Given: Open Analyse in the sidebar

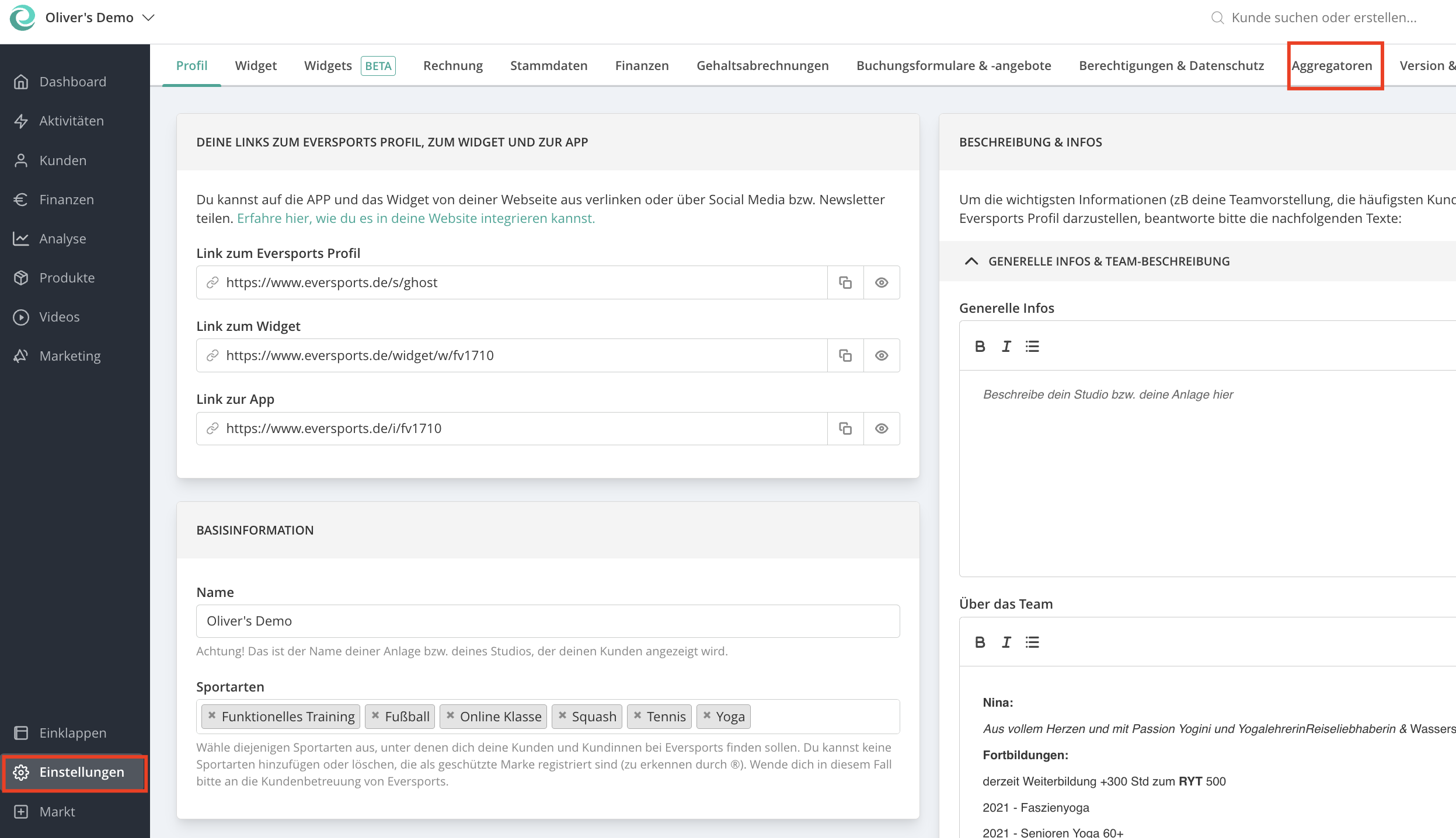Looking at the screenshot, I should (x=75, y=239).
